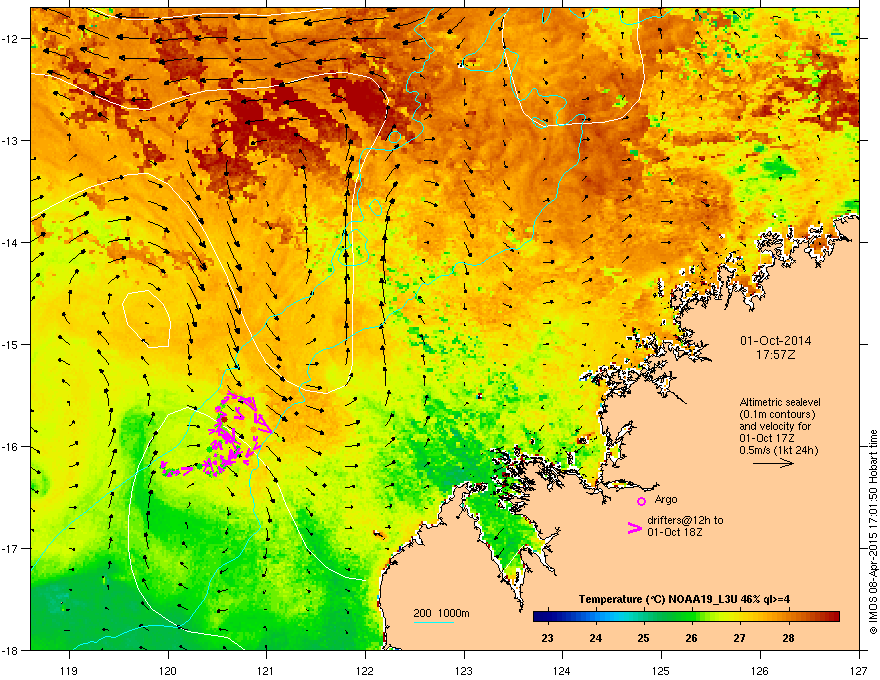Click the color bar label 23

coord(547,638)
